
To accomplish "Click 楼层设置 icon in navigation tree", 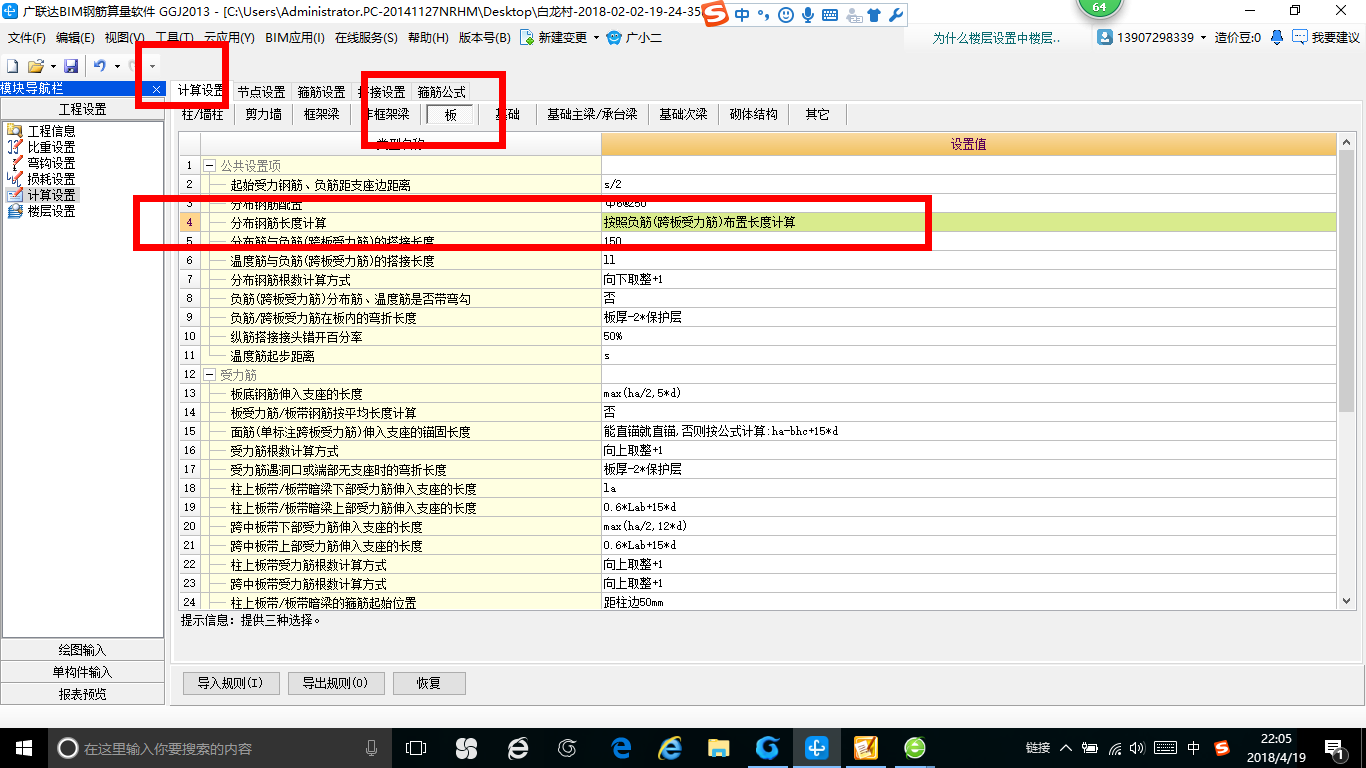I will point(14,211).
